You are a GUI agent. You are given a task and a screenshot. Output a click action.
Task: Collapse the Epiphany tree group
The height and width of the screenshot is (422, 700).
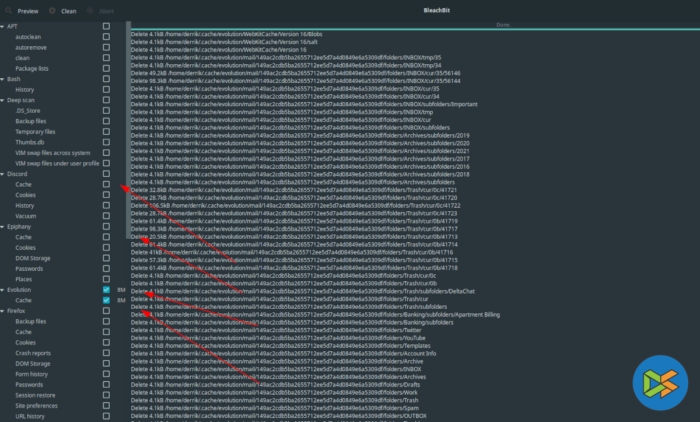click(x=2, y=227)
